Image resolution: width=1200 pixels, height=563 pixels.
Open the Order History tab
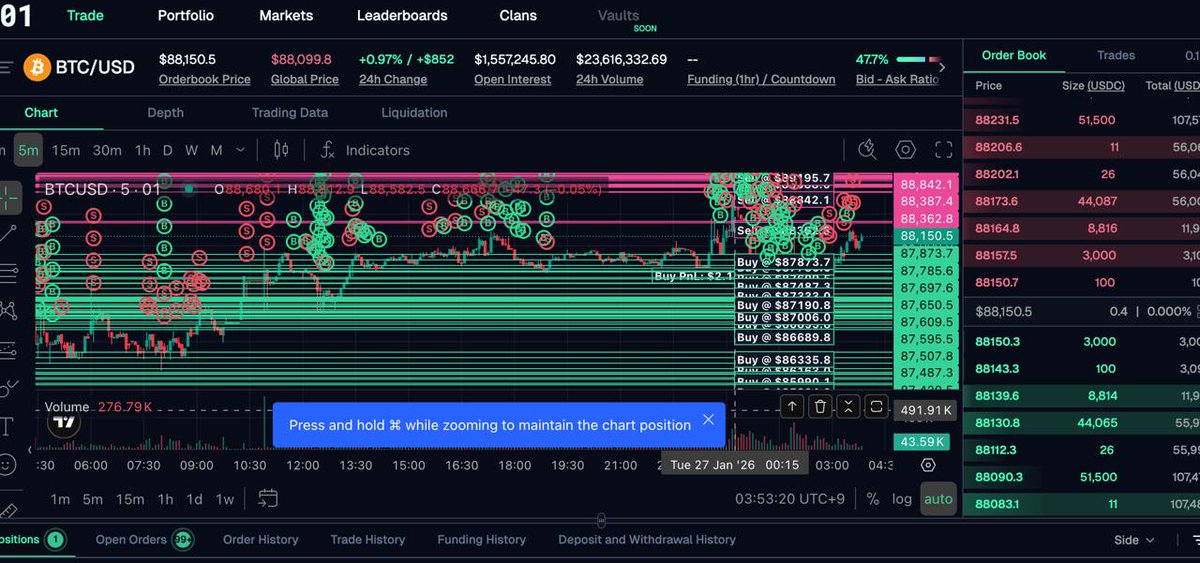[261, 540]
